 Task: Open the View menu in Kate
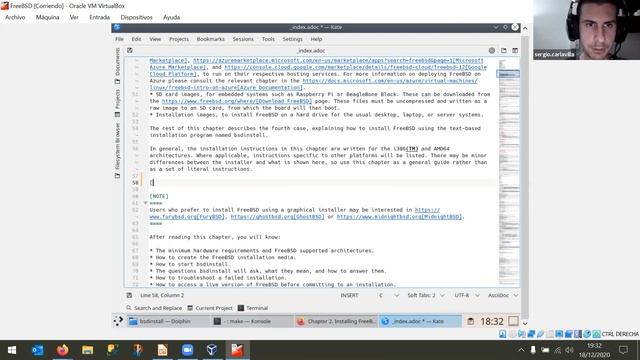[155, 39]
